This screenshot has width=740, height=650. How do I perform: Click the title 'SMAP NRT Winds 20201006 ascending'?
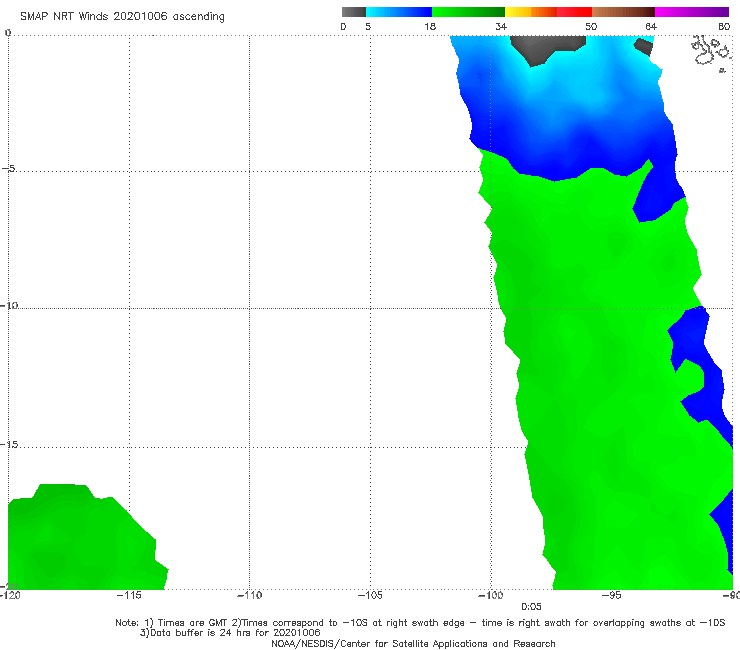point(122,16)
